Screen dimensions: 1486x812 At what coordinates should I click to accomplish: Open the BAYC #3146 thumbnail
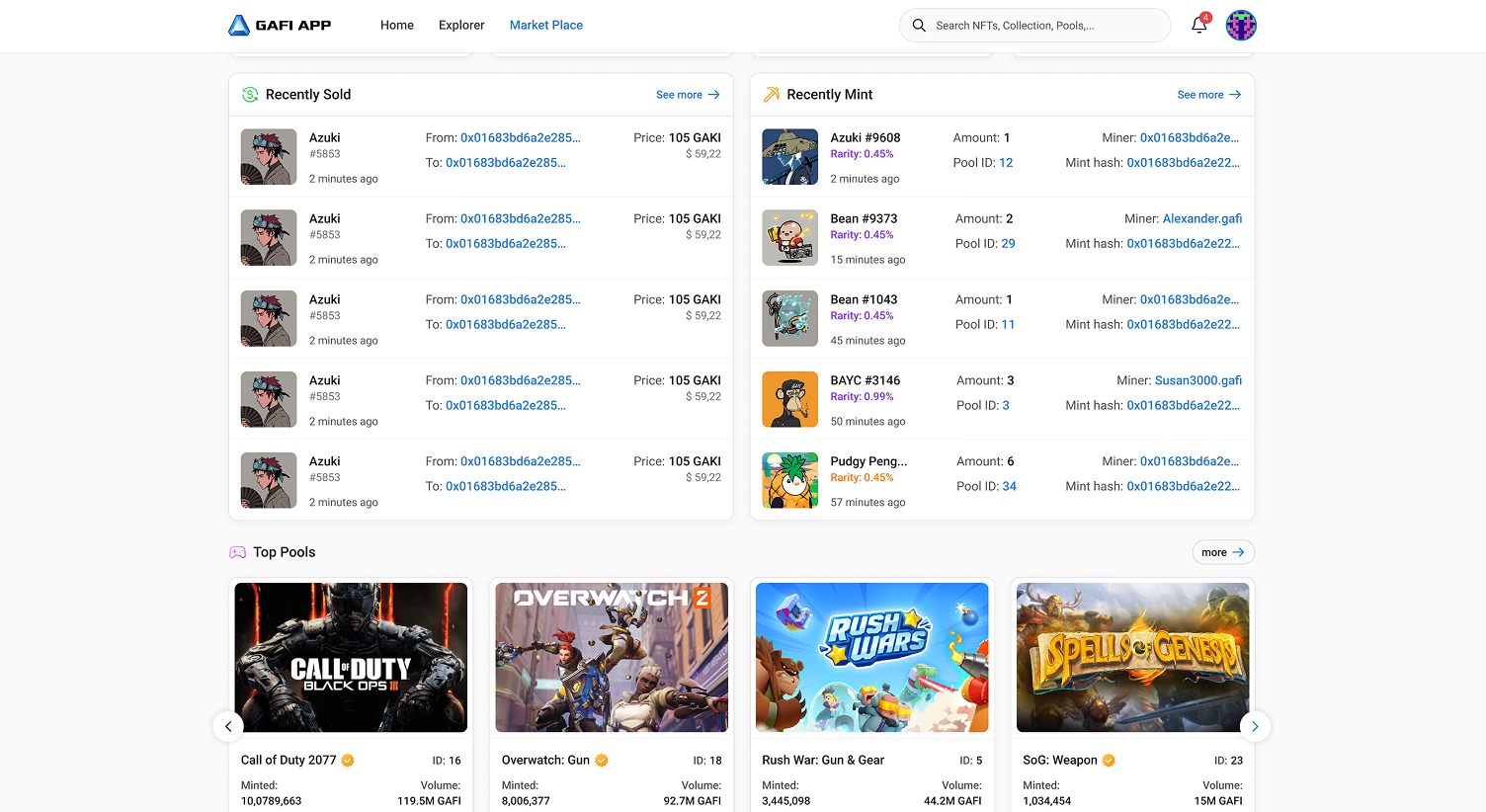(x=789, y=399)
